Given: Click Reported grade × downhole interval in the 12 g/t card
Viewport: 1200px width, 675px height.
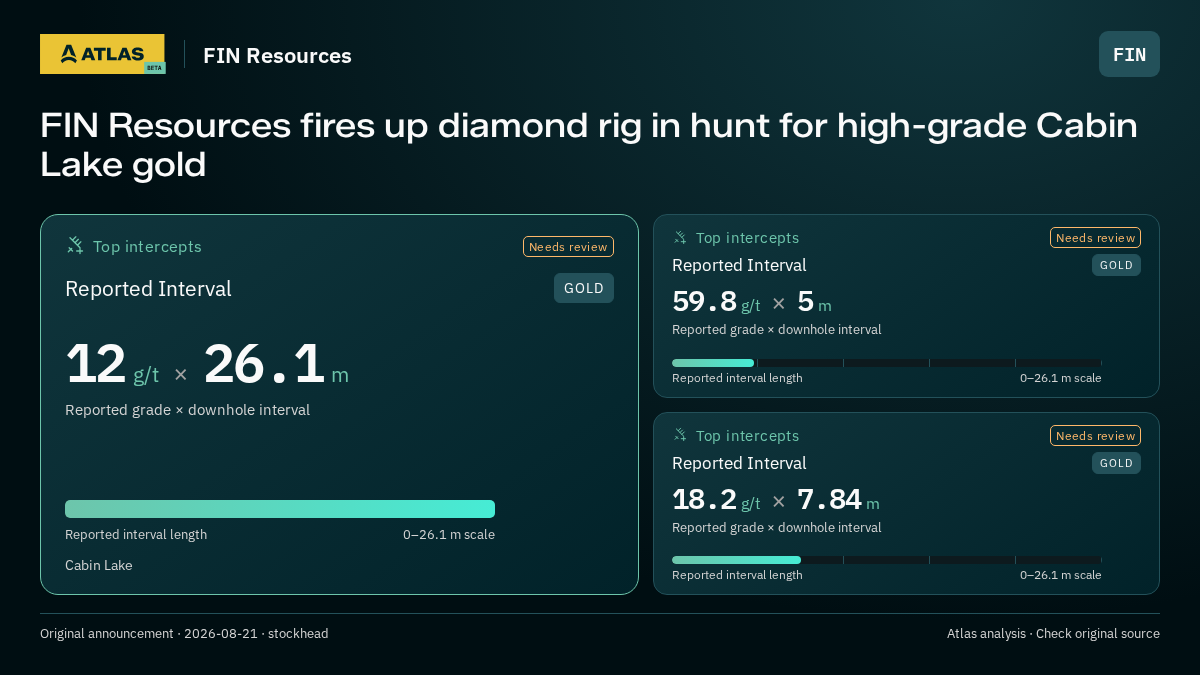Looking at the screenshot, I should coord(187,410).
